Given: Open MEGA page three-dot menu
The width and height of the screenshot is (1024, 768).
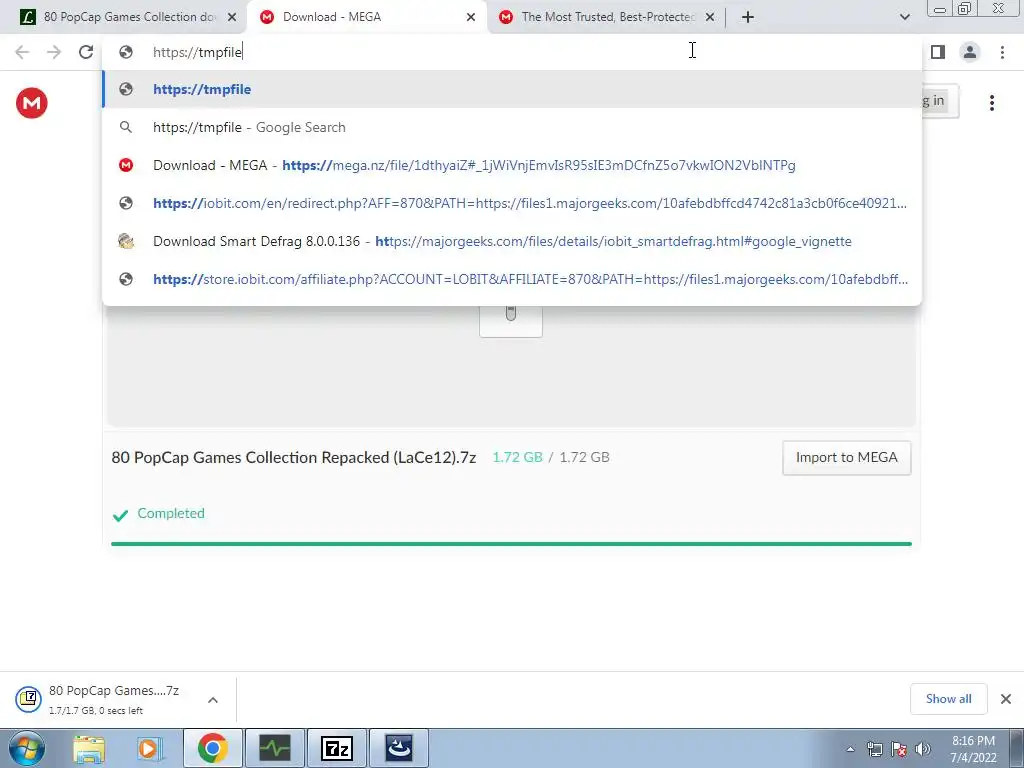Looking at the screenshot, I should click(992, 103).
